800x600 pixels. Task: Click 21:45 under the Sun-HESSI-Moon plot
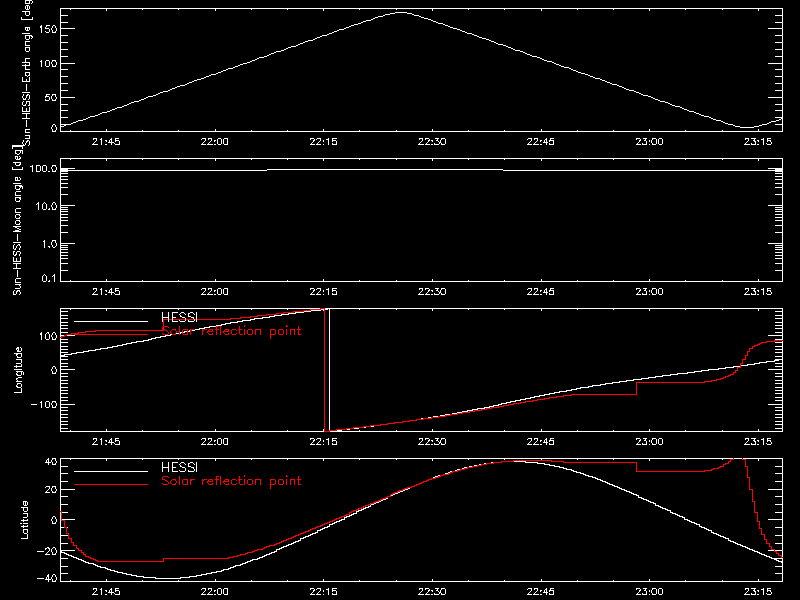coord(106,292)
